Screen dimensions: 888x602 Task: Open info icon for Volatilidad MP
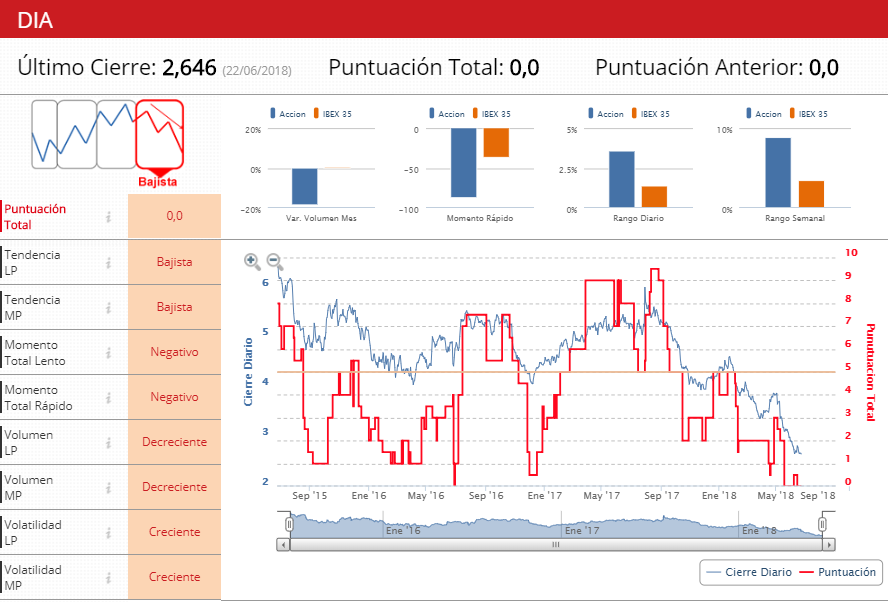coord(108,577)
